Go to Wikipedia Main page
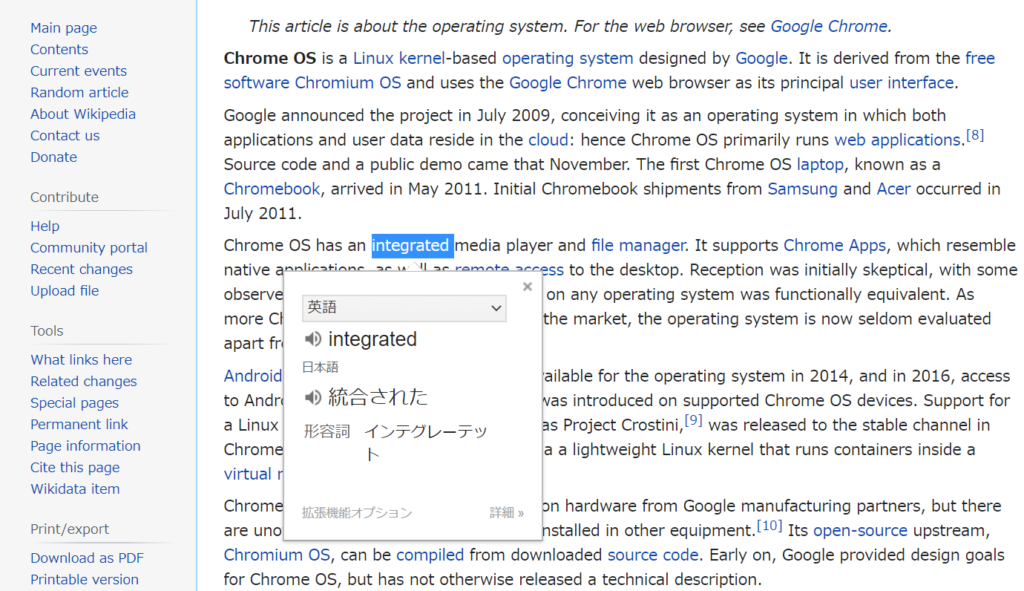This screenshot has width=1024, height=591. 63,28
